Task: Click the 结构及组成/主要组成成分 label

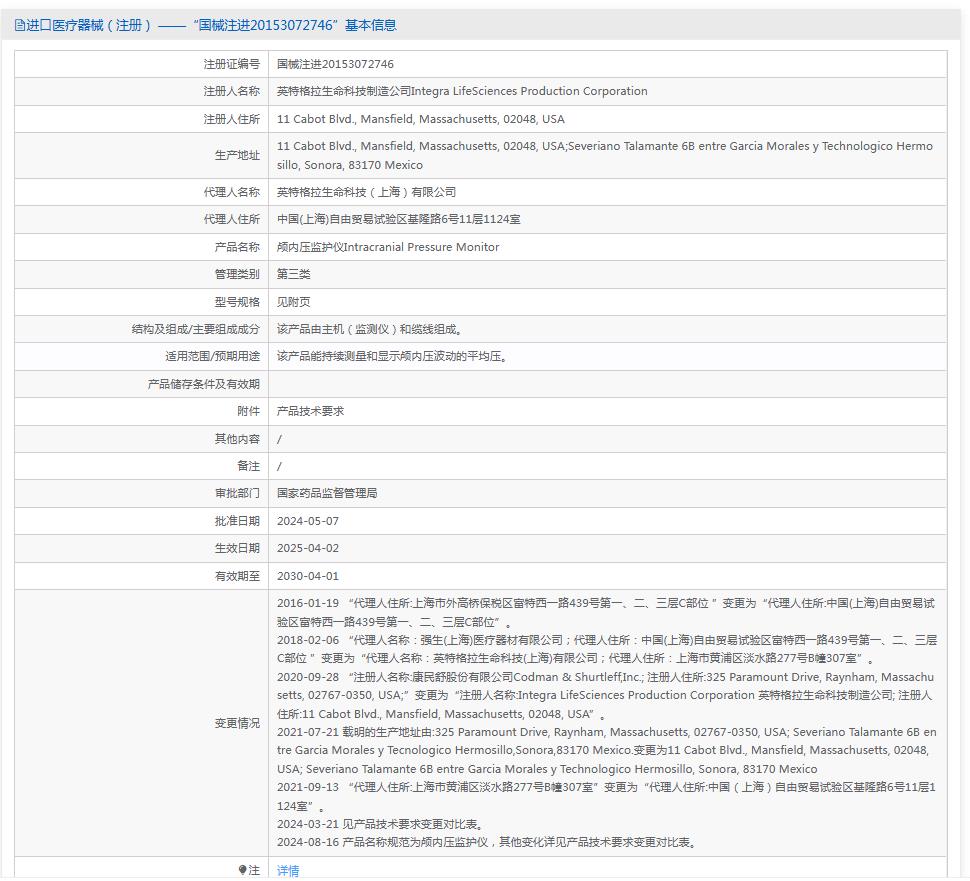Action: pyautogui.click(x=195, y=329)
